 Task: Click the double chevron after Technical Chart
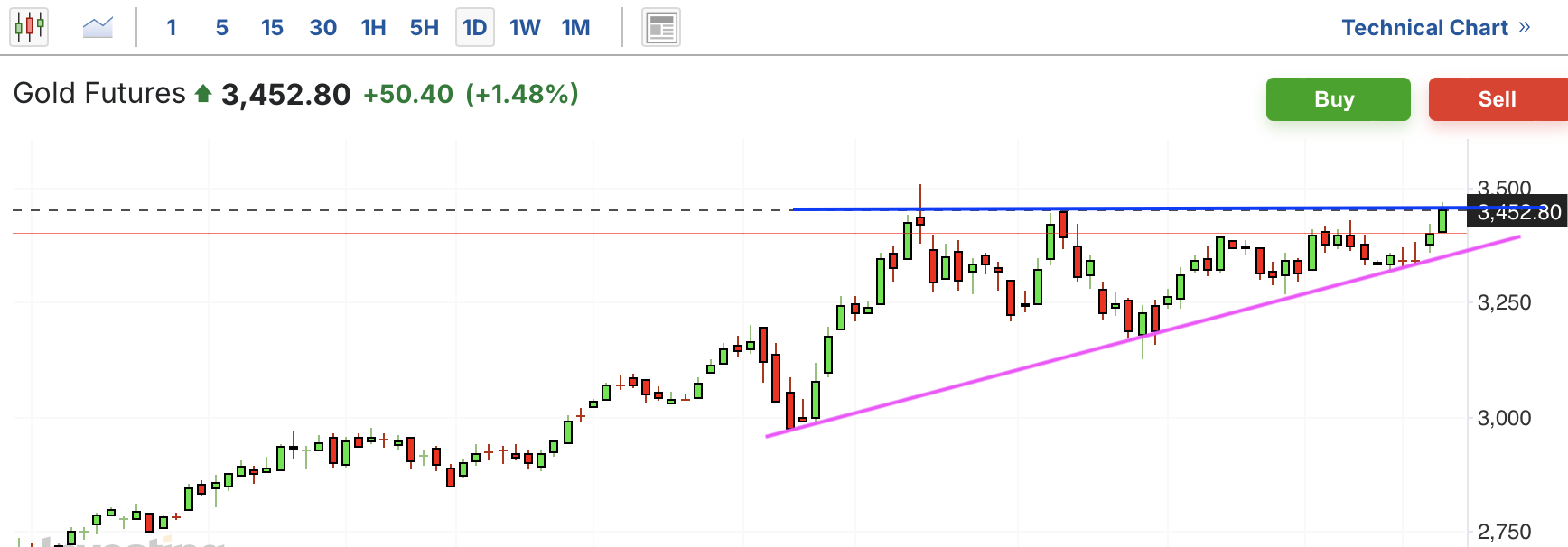click(1525, 27)
